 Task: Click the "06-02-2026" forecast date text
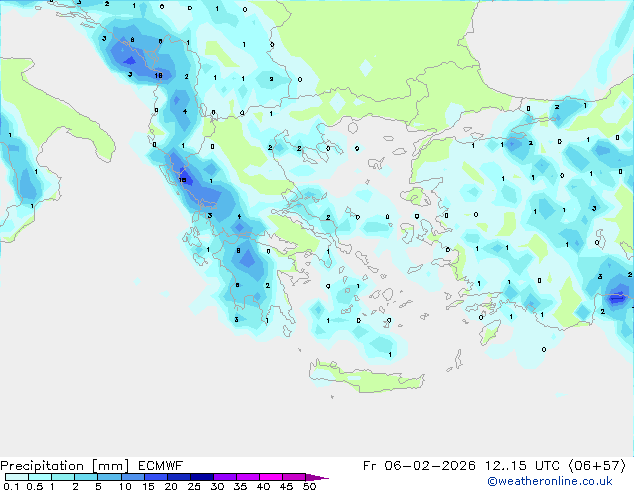point(430,466)
